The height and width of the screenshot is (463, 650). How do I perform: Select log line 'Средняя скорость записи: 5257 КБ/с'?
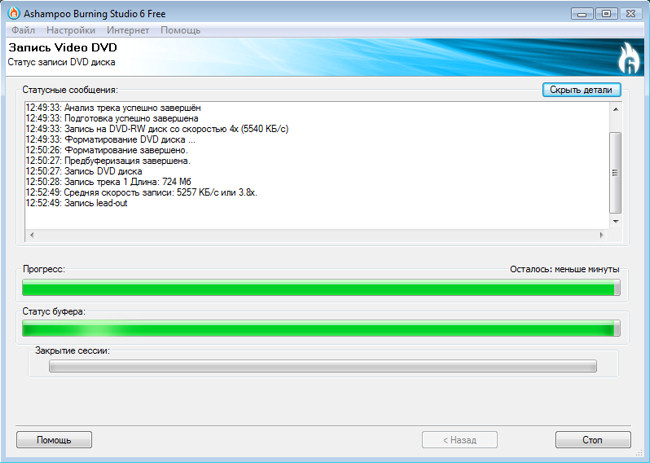pos(142,193)
